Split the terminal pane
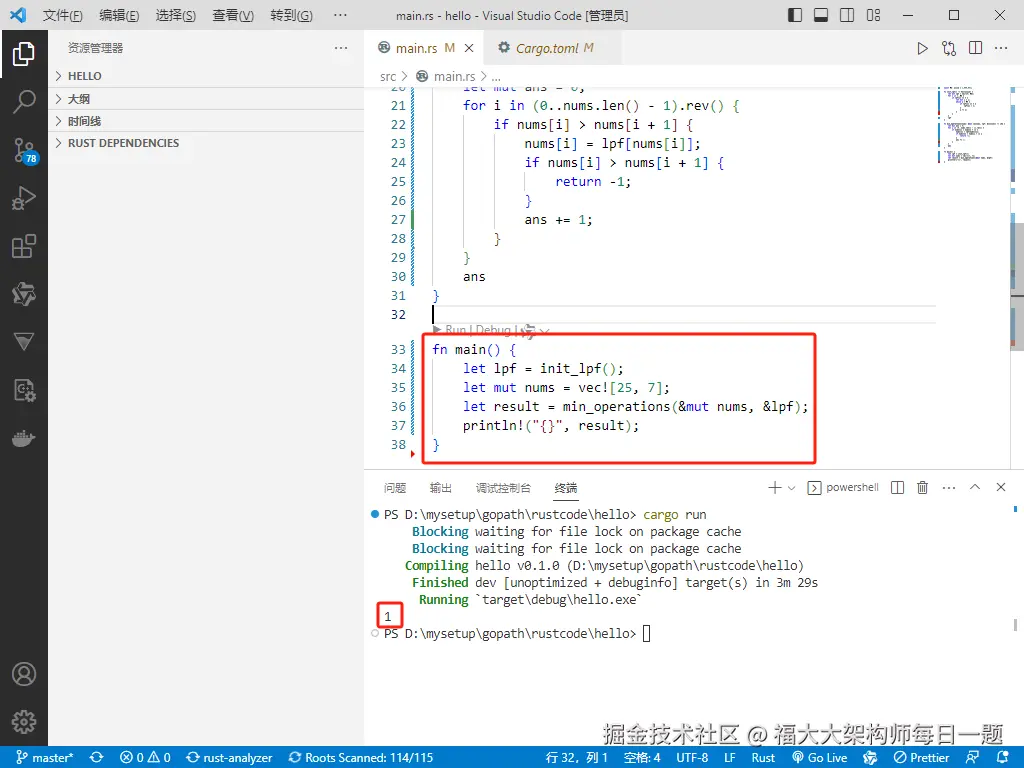1024x768 pixels. [897, 487]
